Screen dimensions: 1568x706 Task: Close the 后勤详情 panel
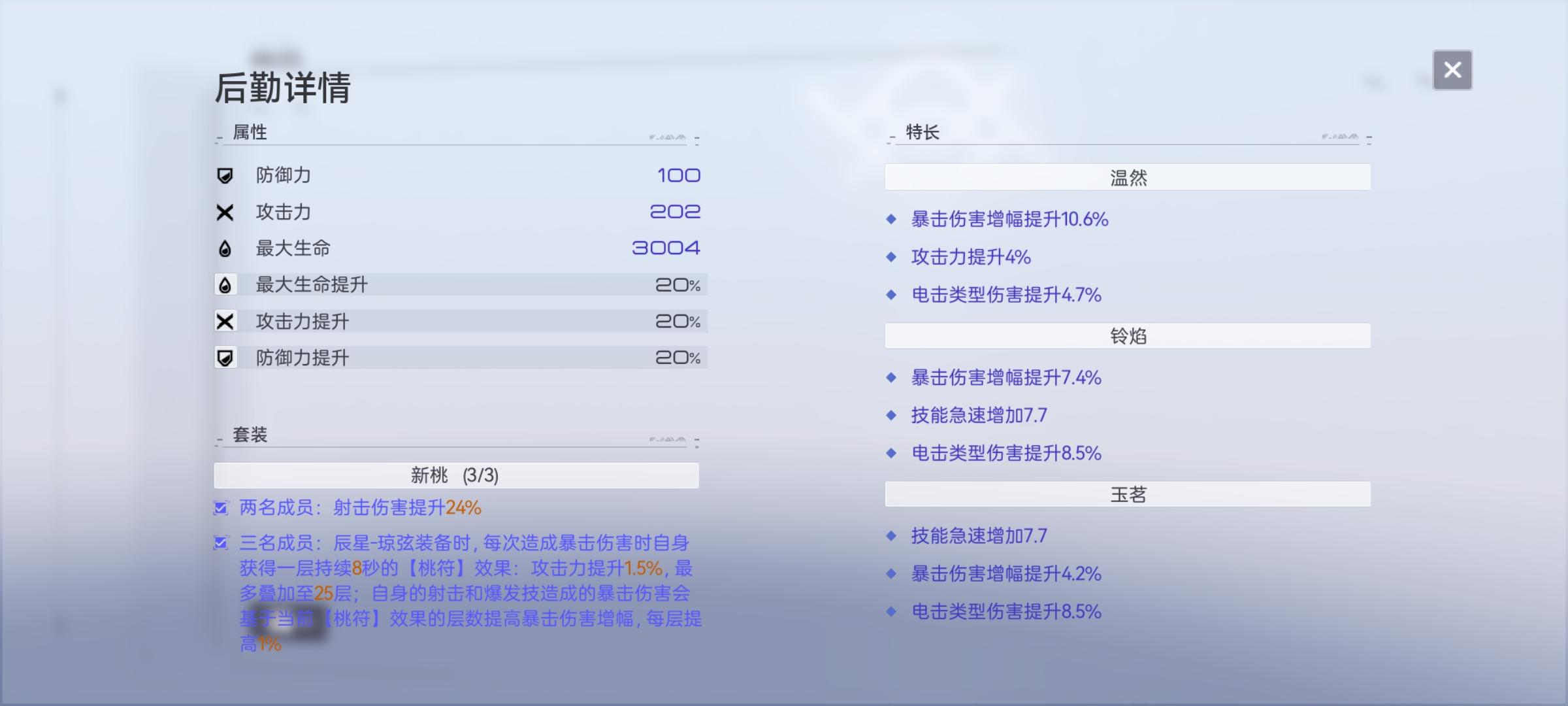pos(1452,70)
